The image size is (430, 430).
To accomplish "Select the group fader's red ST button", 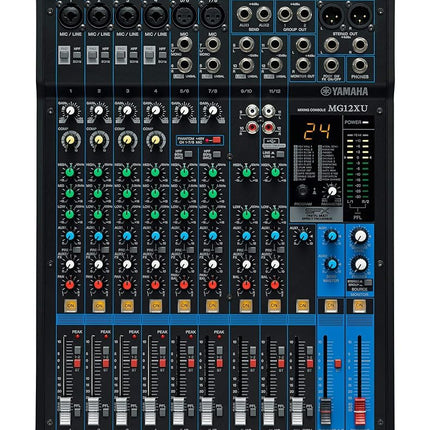I will click(x=338, y=364).
